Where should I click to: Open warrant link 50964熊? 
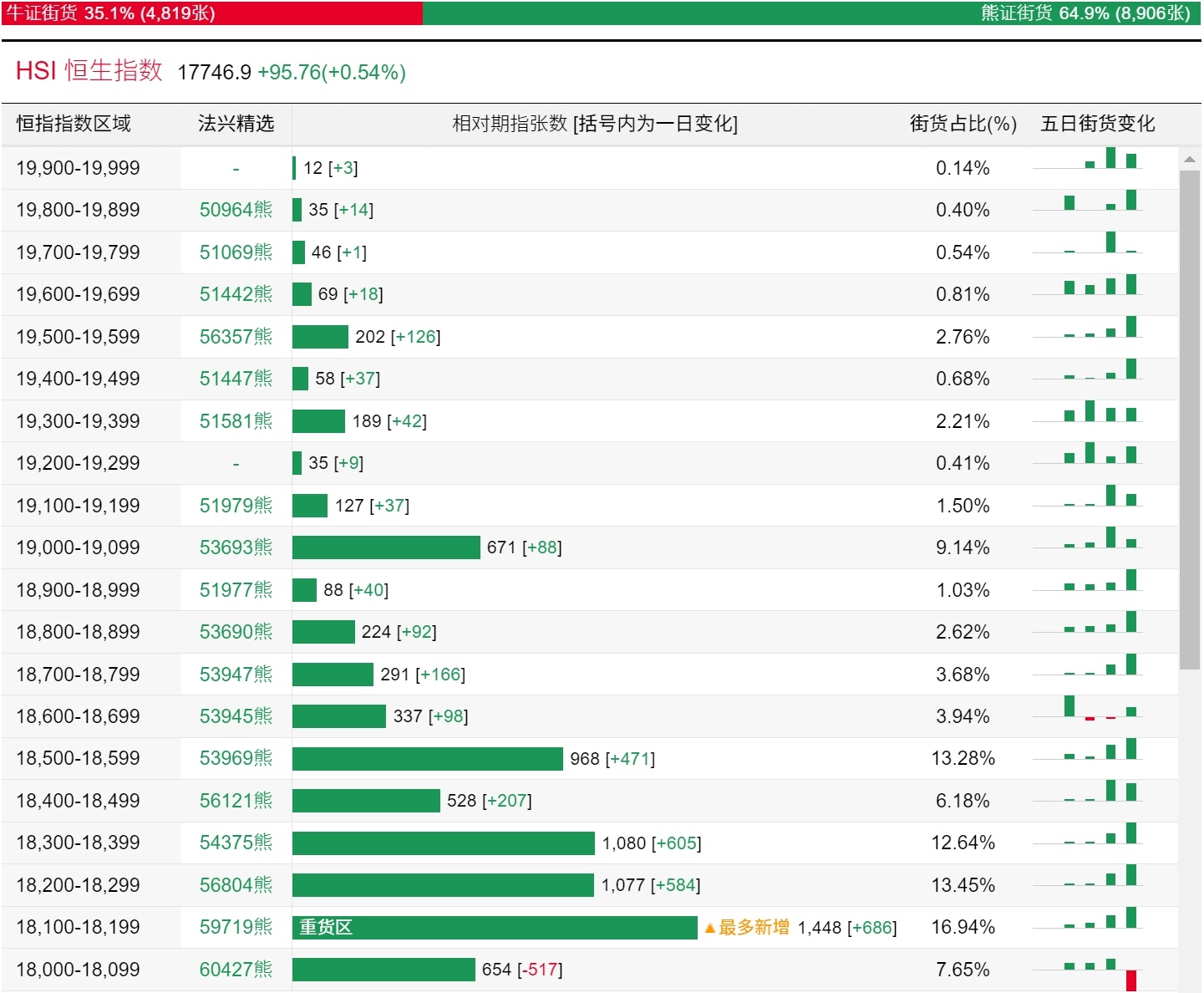click(x=236, y=210)
